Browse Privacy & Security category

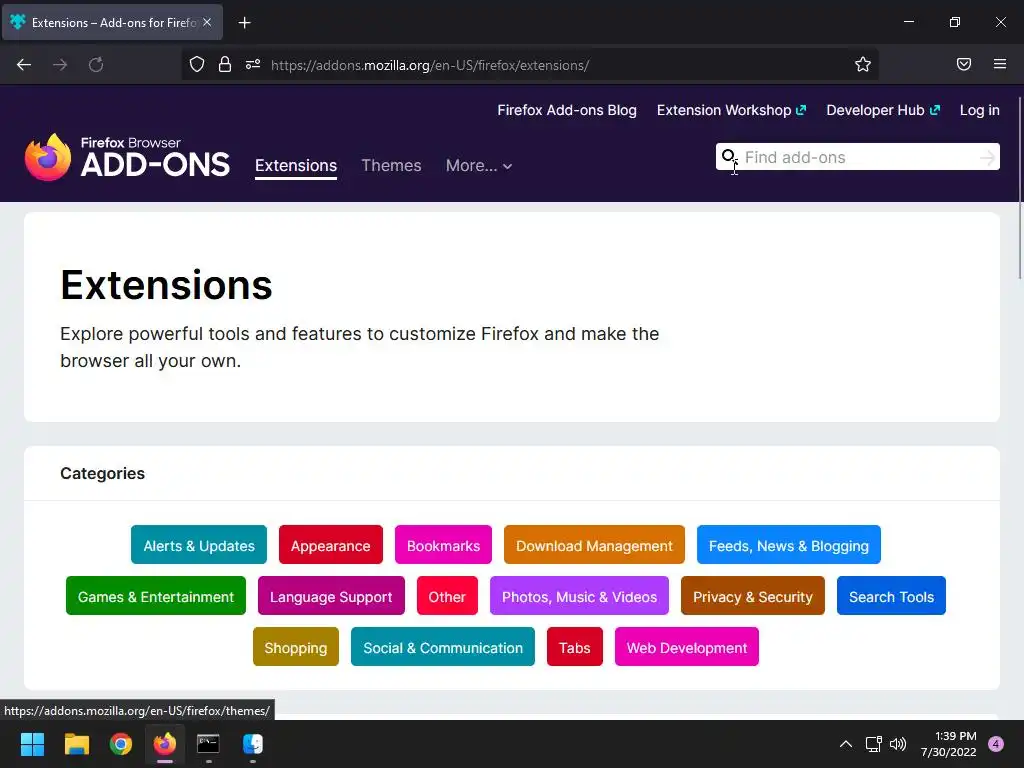coord(753,596)
